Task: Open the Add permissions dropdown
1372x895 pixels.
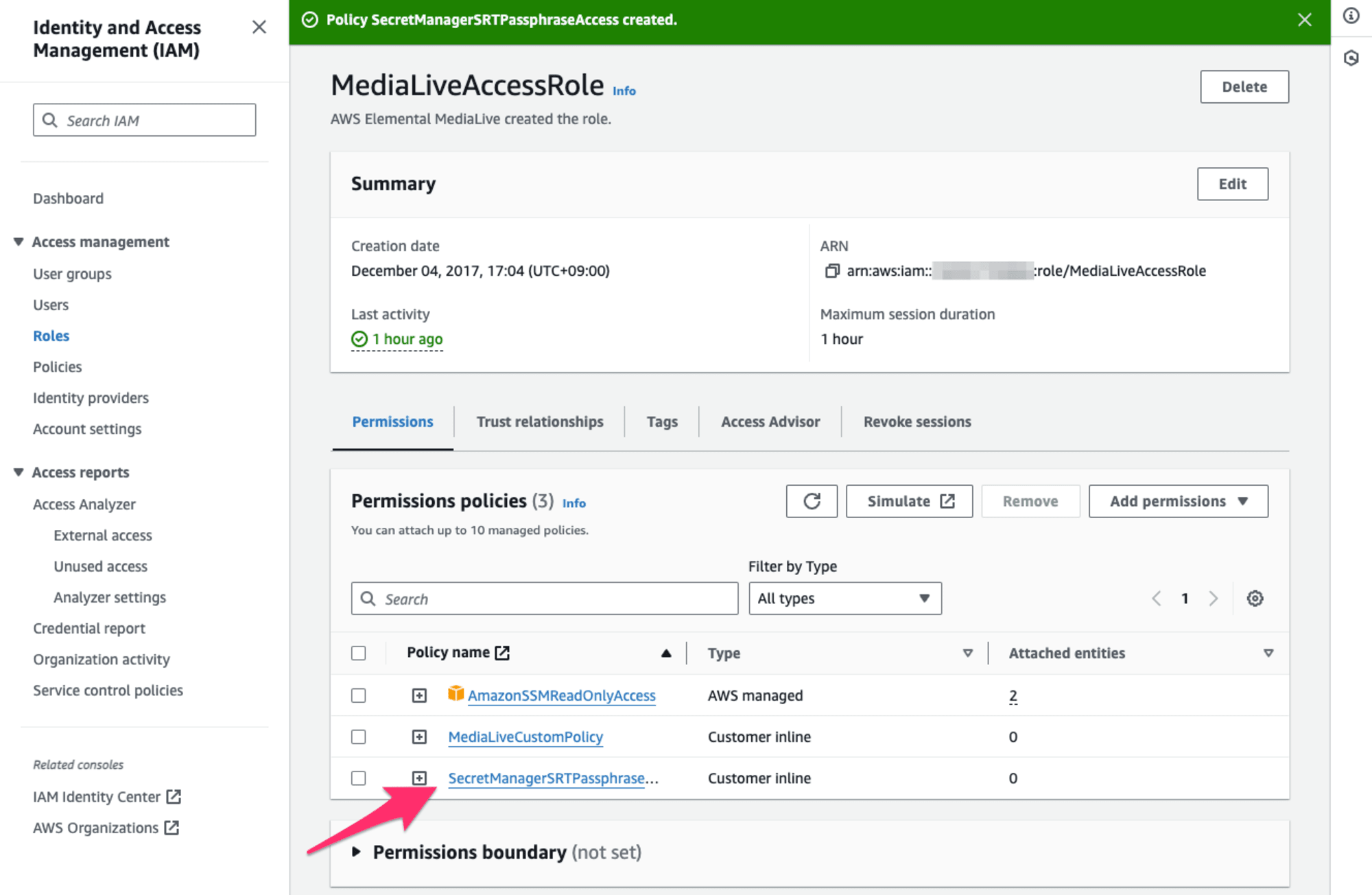Action: click(1178, 501)
